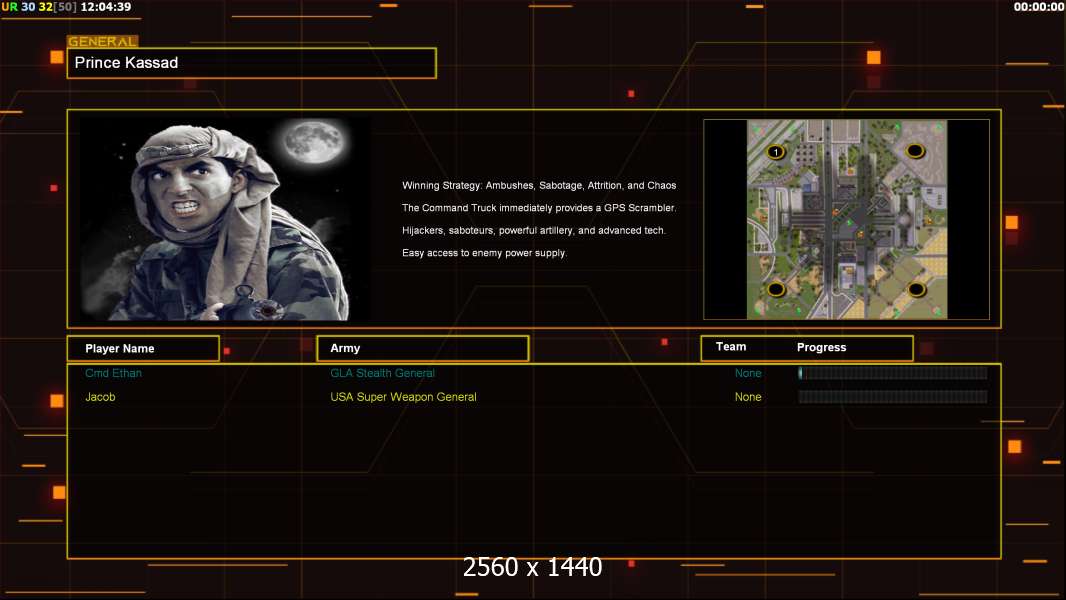Select player Jacob
The width and height of the screenshot is (1066, 600).
(100, 397)
